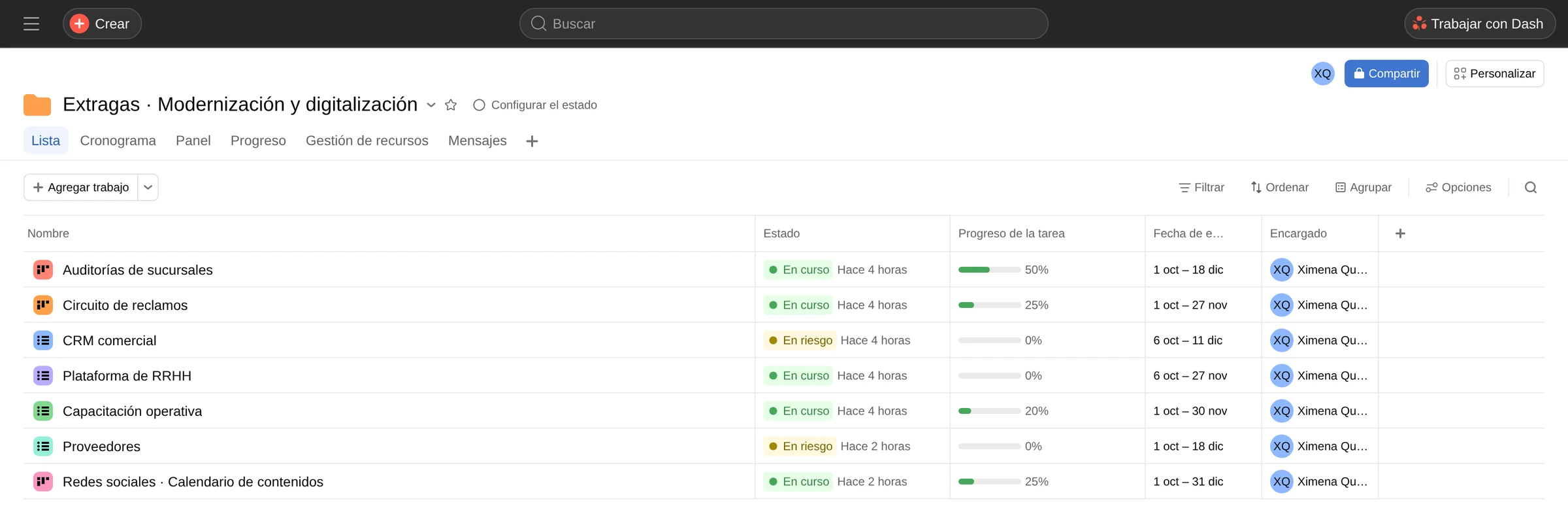Click the Buscar search field
This screenshot has width=1568, height=510.
point(783,24)
